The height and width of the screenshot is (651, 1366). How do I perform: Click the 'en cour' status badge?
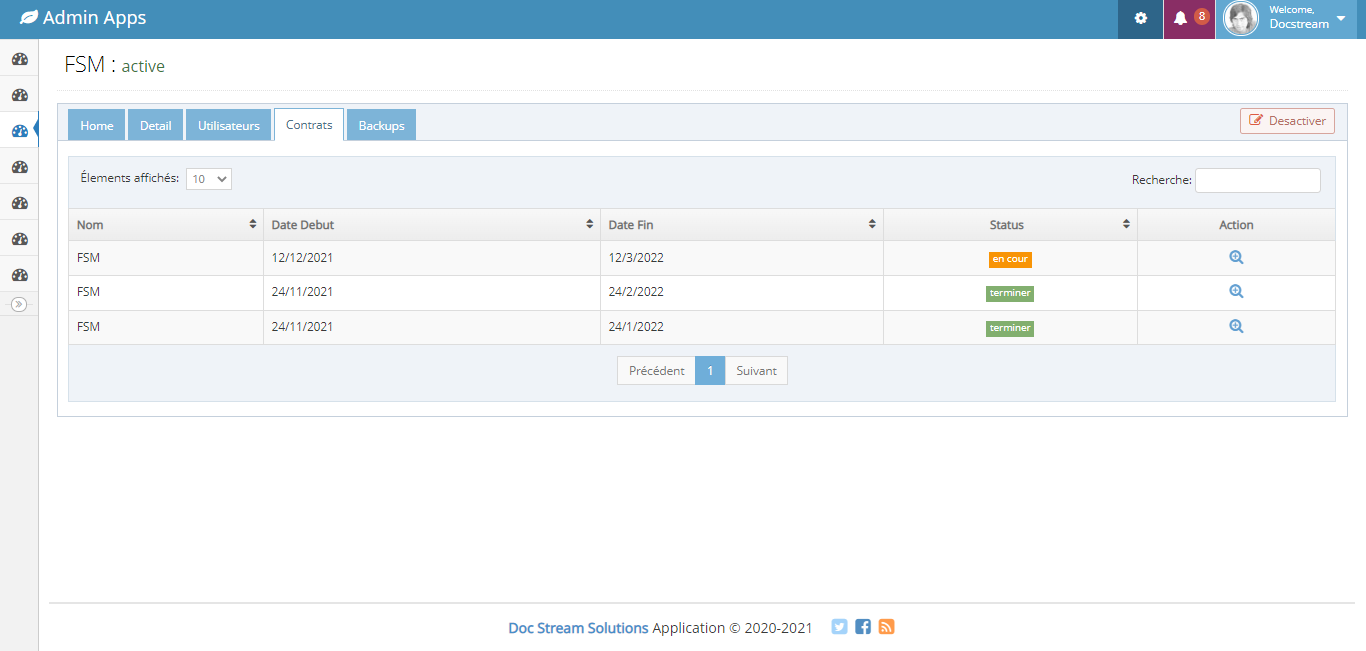1010,259
